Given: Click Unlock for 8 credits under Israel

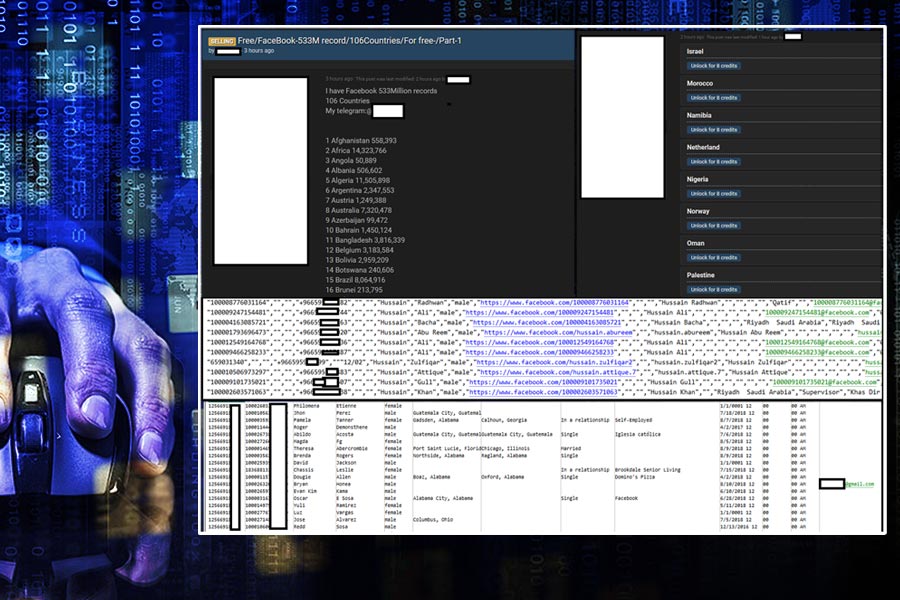Looking at the screenshot, I should [x=714, y=66].
